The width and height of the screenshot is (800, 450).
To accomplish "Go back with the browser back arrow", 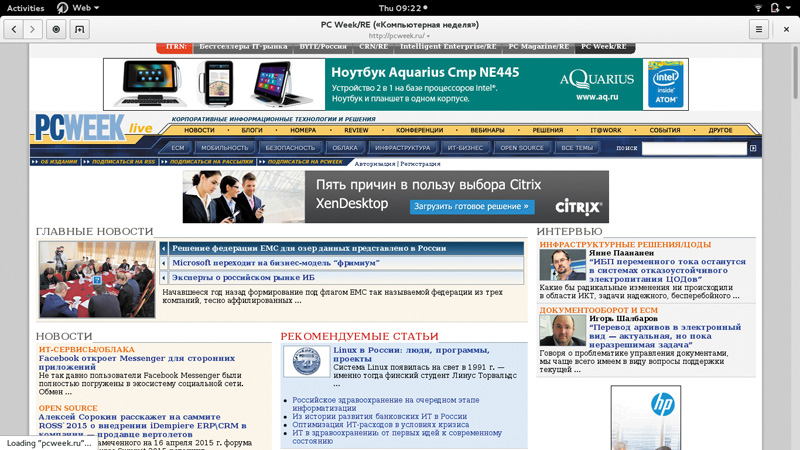I will [x=14, y=30].
